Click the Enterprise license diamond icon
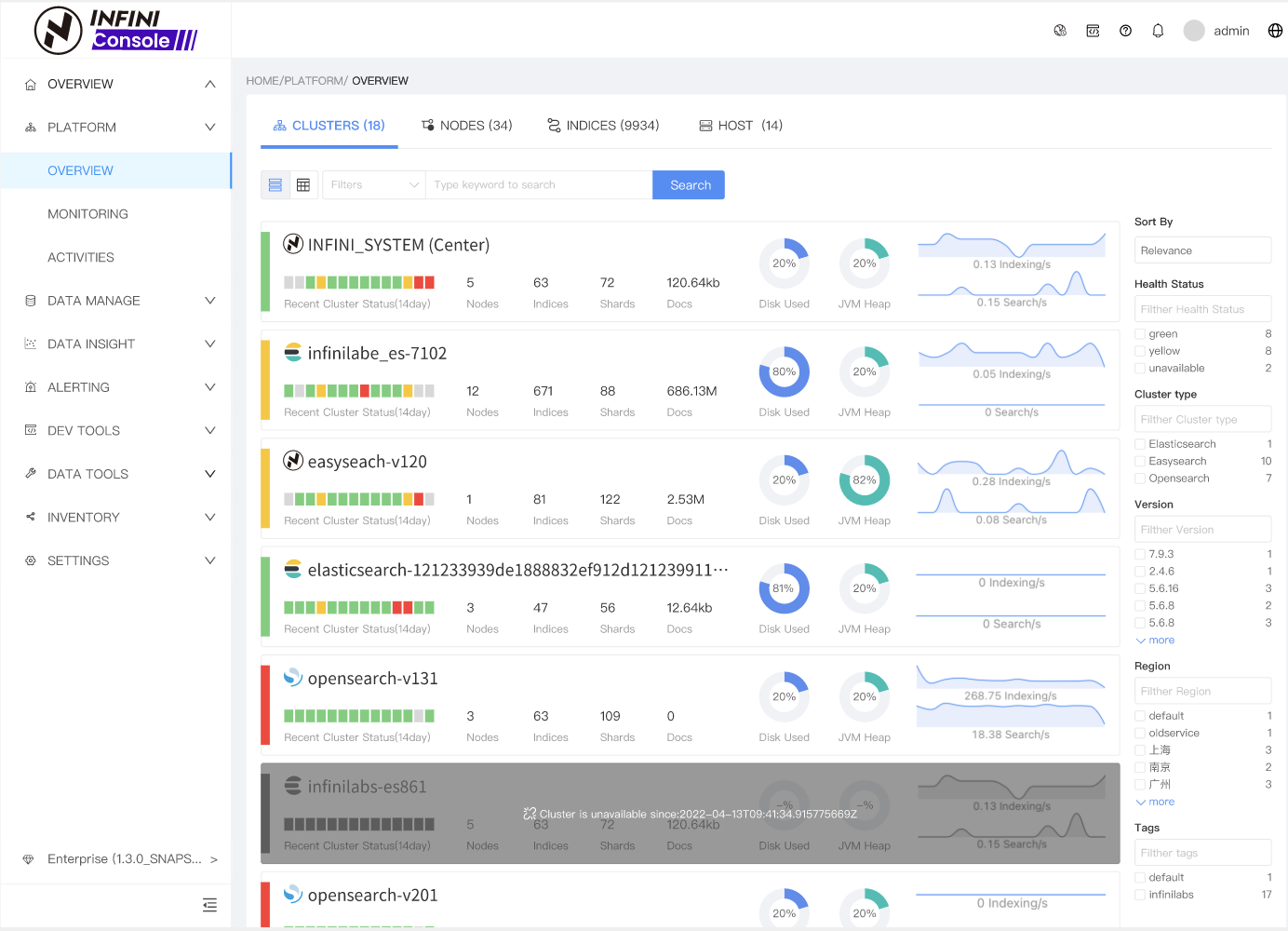 coord(28,859)
